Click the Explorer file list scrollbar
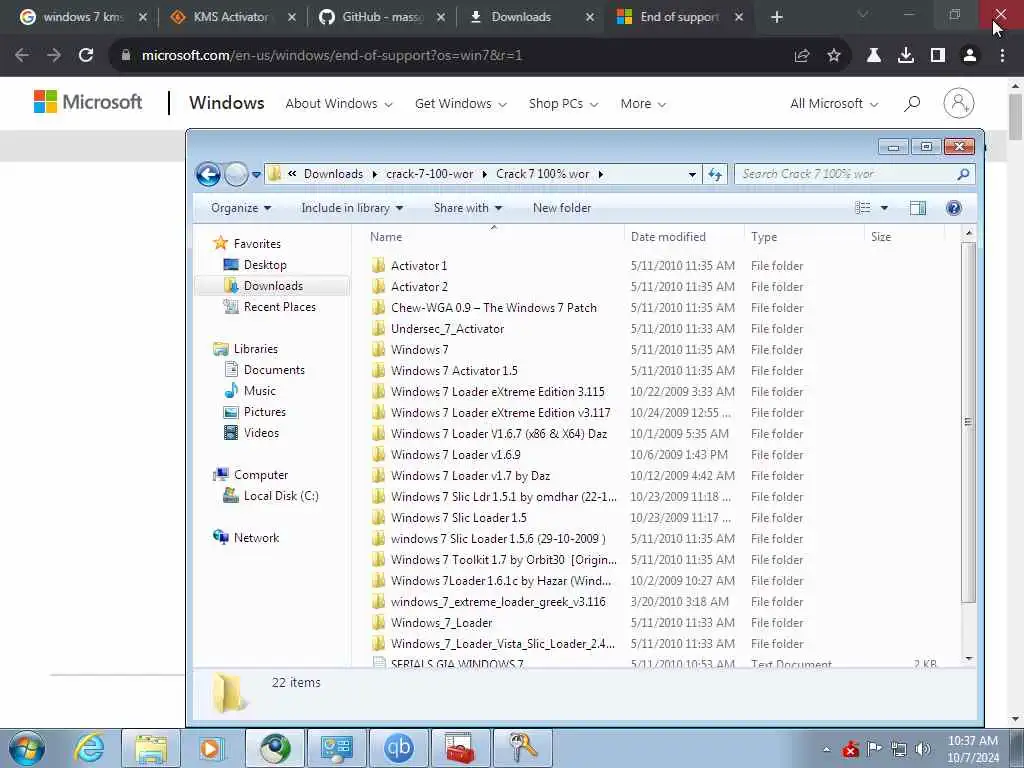This screenshot has width=1024, height=768. tap(968, 423)
